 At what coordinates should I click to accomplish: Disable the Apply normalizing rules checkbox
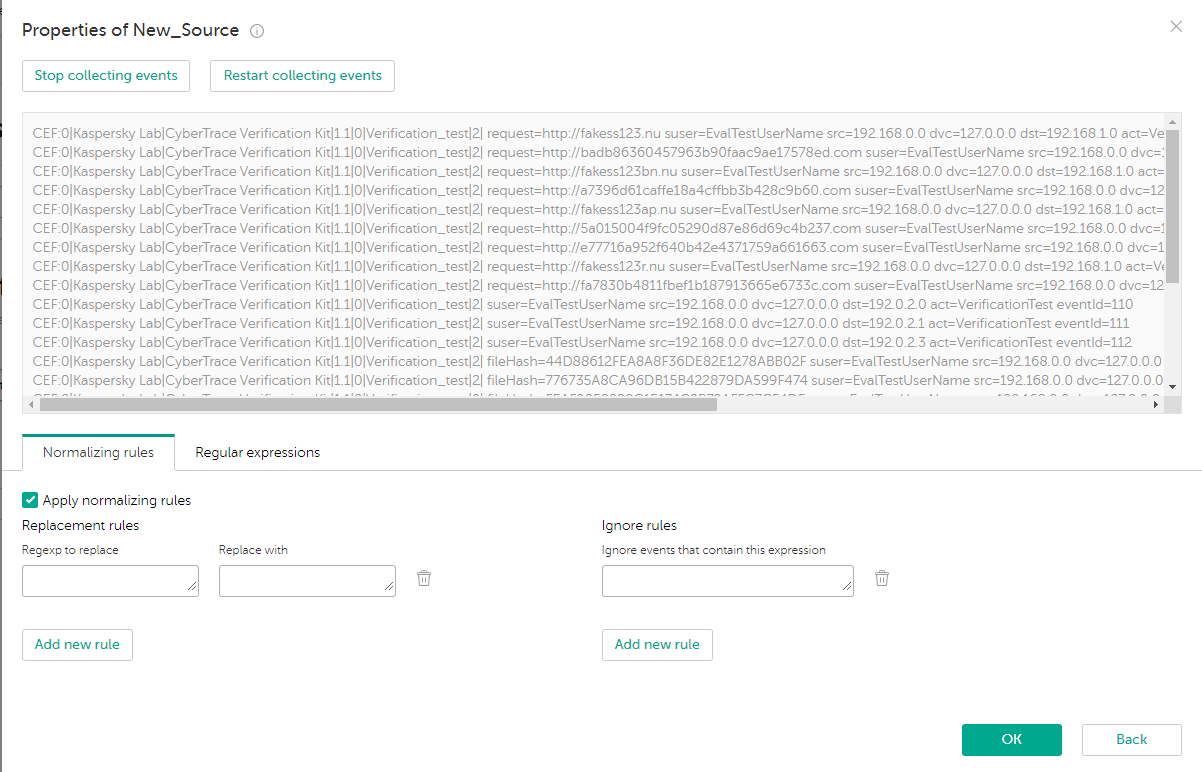click(29, 499)
